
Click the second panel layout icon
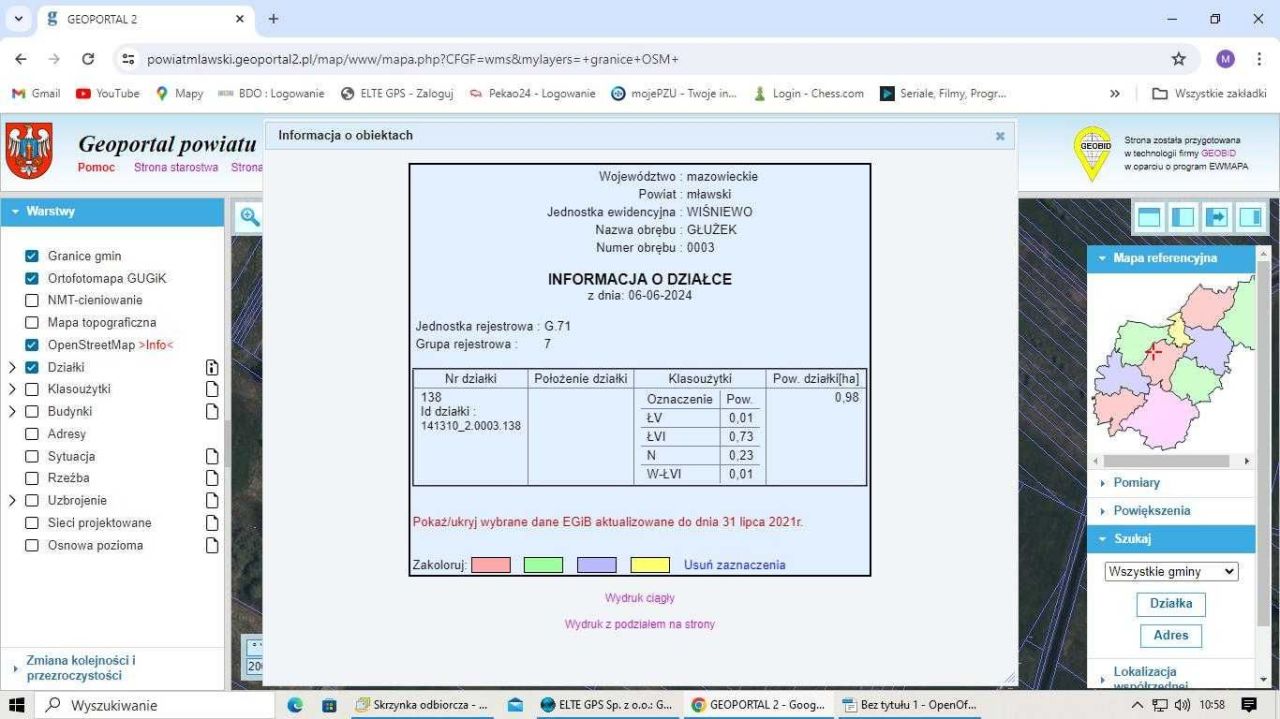[x=1183, y=217]
